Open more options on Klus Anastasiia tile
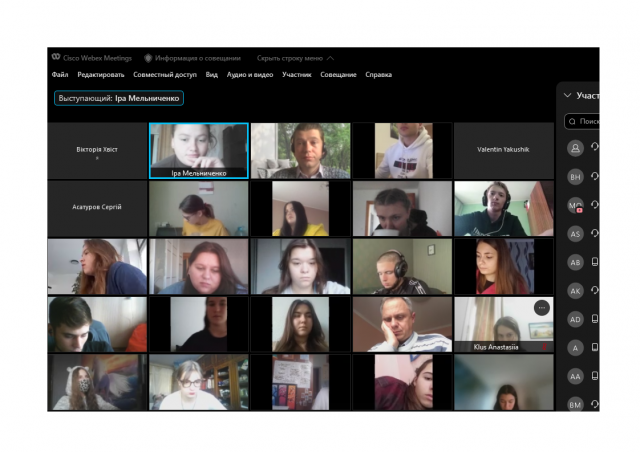The width and height of the screenshot is (640, 452). 542,308
